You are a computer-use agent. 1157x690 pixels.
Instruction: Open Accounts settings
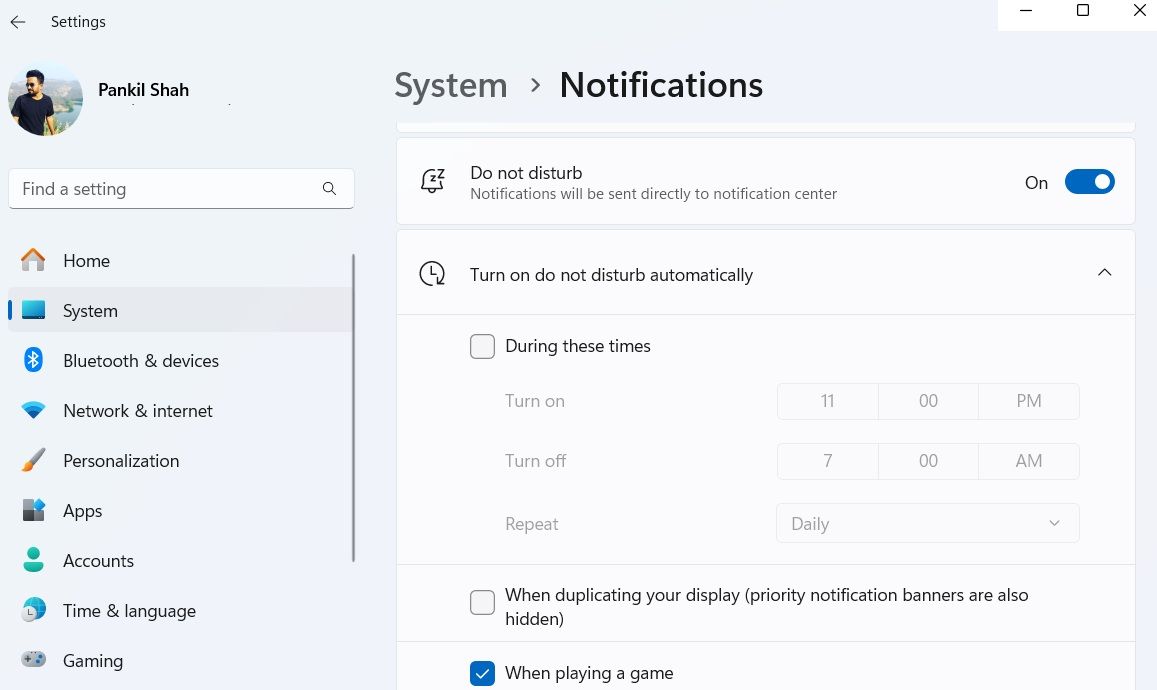(181, 561)
